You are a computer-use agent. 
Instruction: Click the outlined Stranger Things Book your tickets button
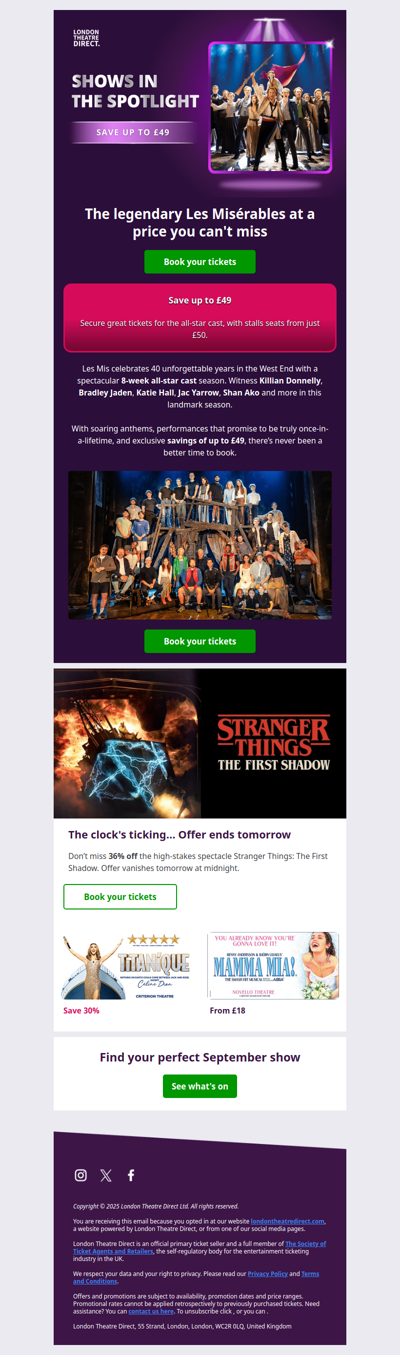pos(120,897)
